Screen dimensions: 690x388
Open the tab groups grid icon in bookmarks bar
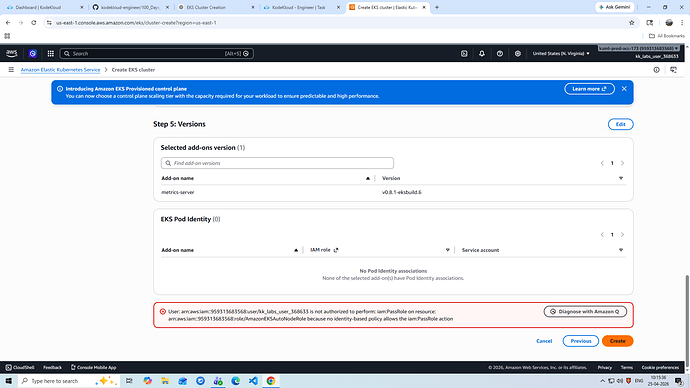(7, 36)
